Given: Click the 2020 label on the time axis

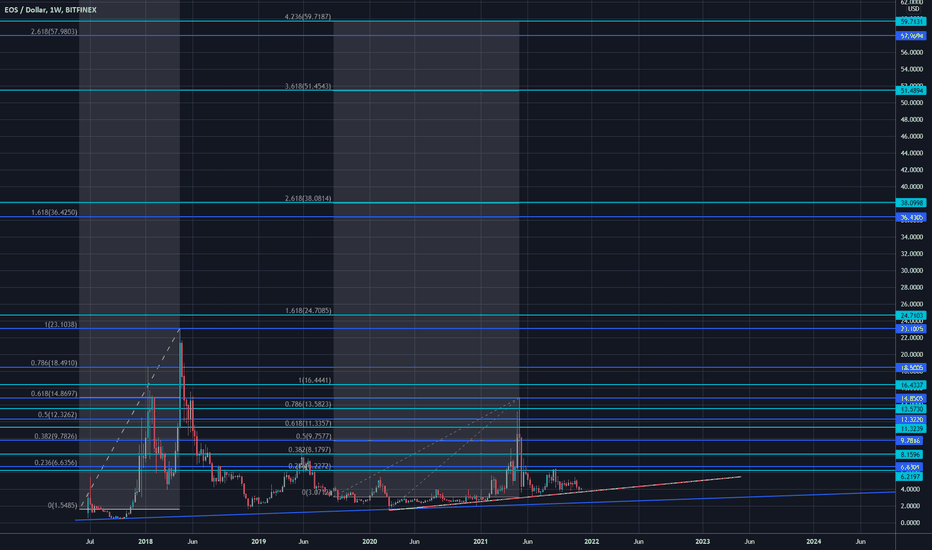Looking at the screenshot, I should click(x=370, y=542).
